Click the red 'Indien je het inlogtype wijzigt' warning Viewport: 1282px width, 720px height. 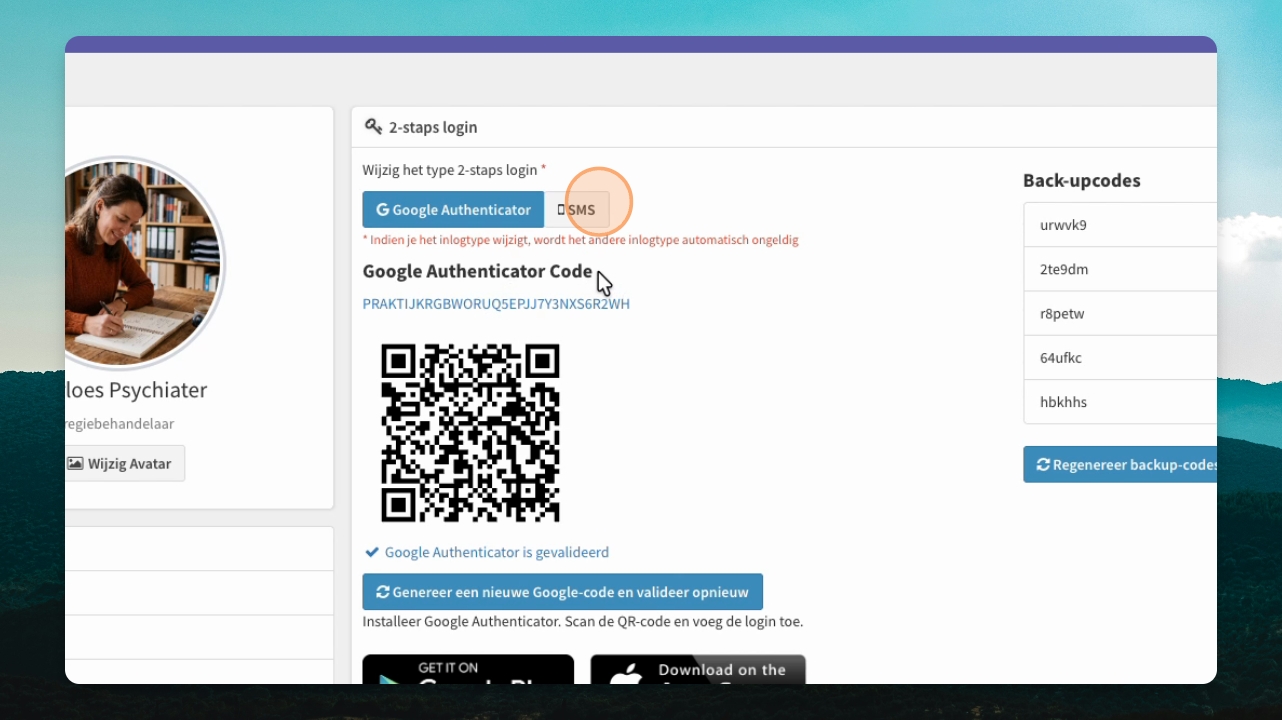[581, 240]
